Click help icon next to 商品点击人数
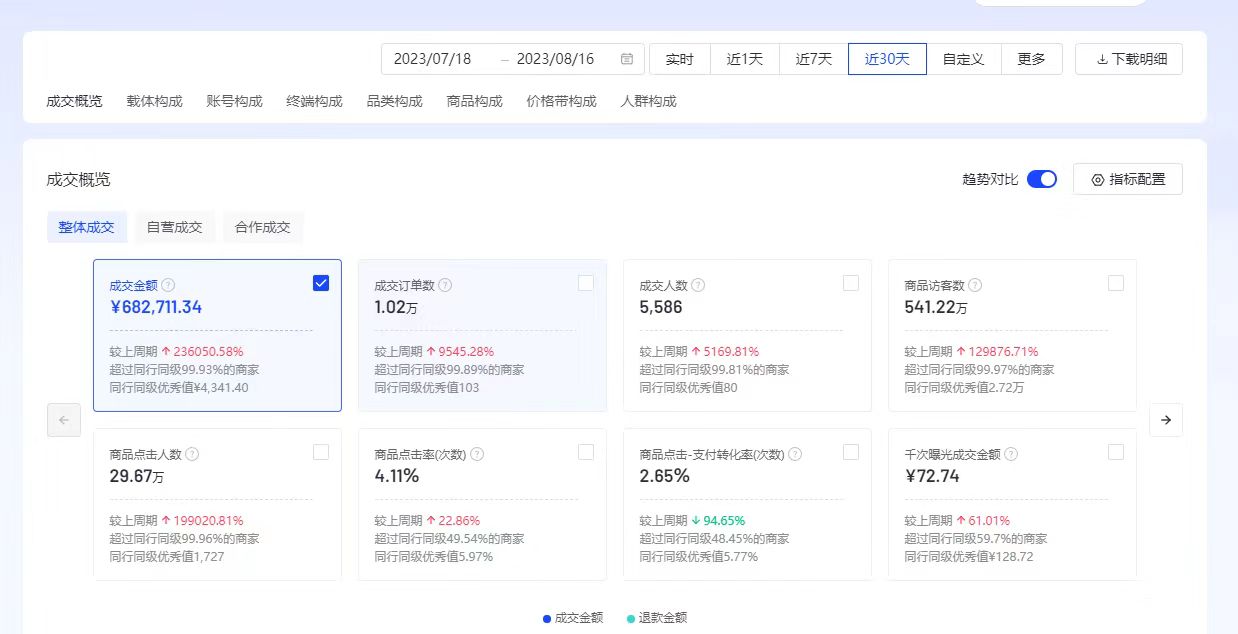Image resolution: width=1238 pixels, height=634 pixels. coord(192,454)
